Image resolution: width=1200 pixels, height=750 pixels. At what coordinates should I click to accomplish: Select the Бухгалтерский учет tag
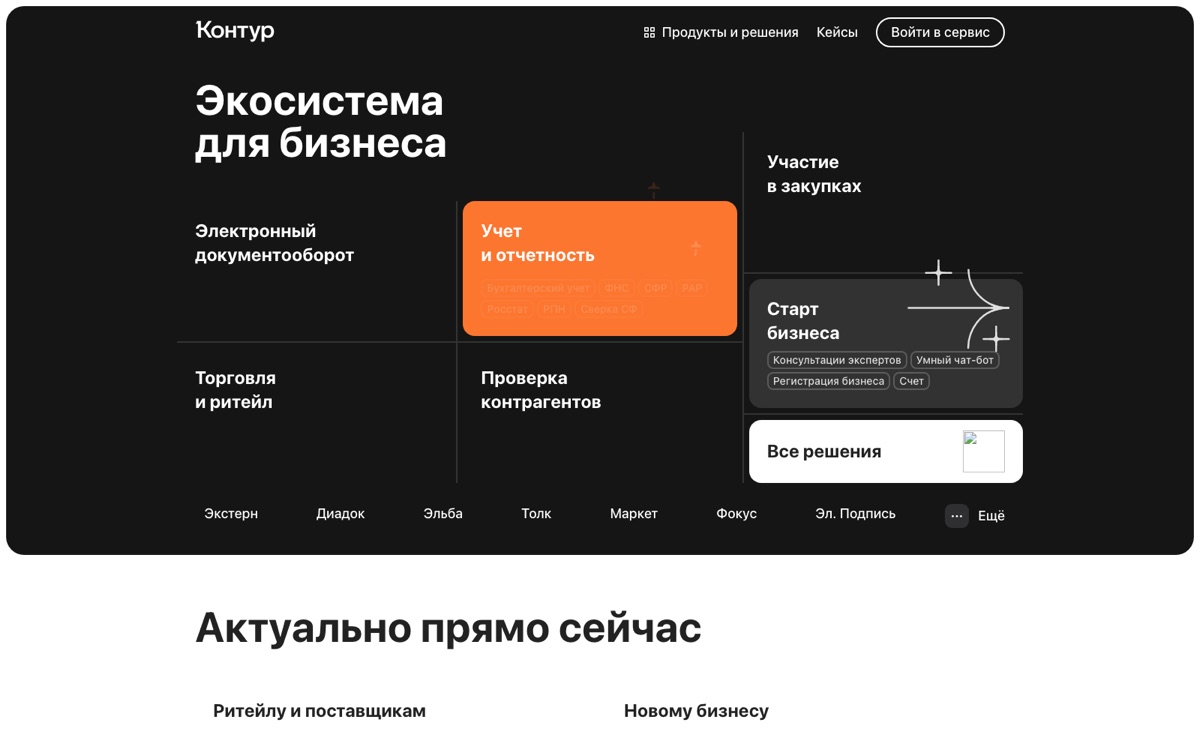coord(538,288)
